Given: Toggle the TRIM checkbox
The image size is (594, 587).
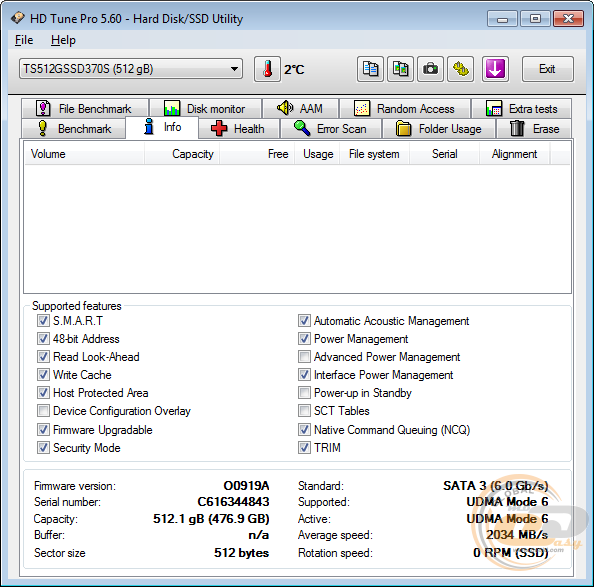Looking at the screenshot, I should [304, 448].
